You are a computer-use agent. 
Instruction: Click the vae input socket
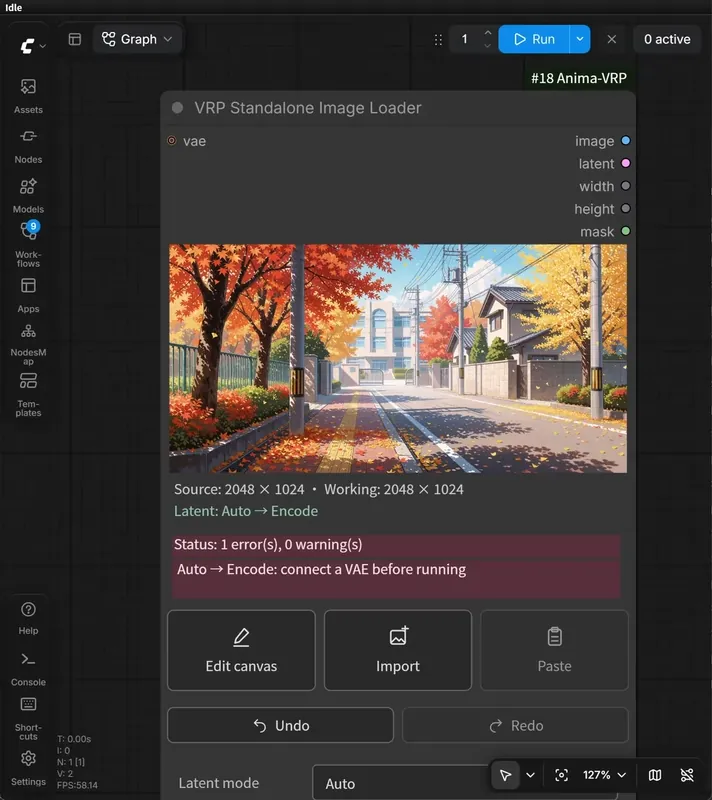(x=172, y=141)
